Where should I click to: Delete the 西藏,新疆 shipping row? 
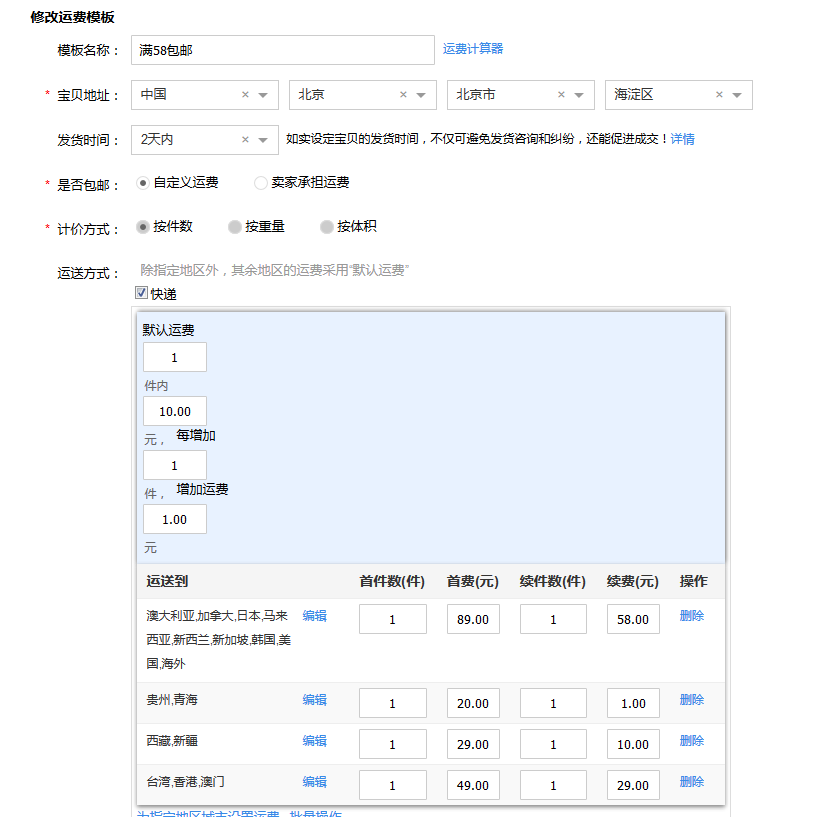click(x=691, y=741)
